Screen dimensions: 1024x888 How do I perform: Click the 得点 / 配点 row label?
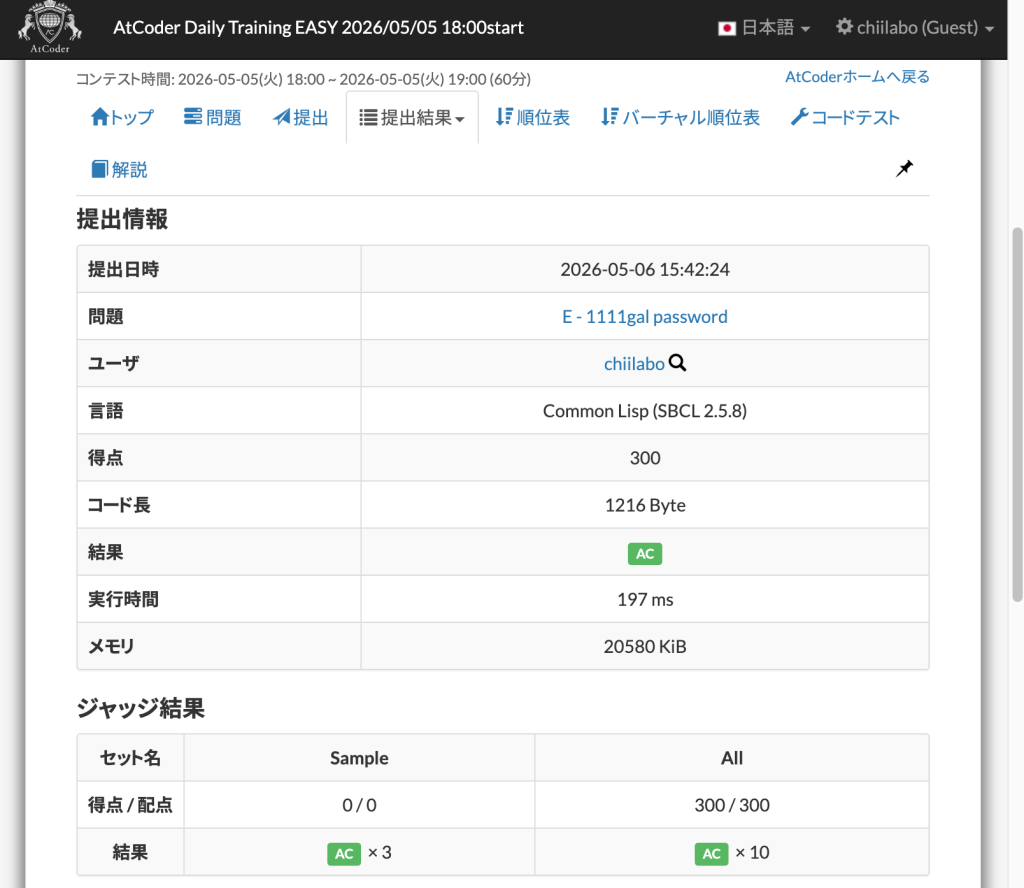click(x=130, y=805)
